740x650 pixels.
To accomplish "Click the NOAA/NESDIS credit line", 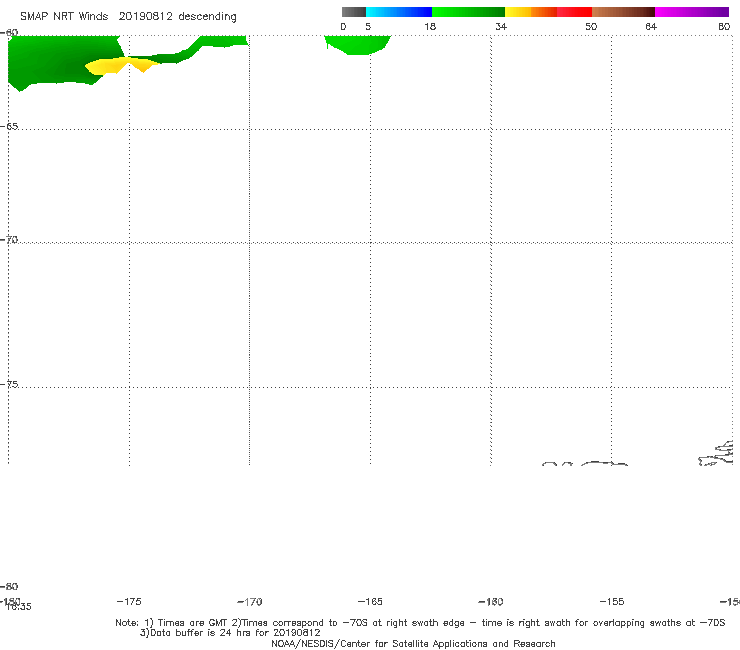I will pos(413,643).
